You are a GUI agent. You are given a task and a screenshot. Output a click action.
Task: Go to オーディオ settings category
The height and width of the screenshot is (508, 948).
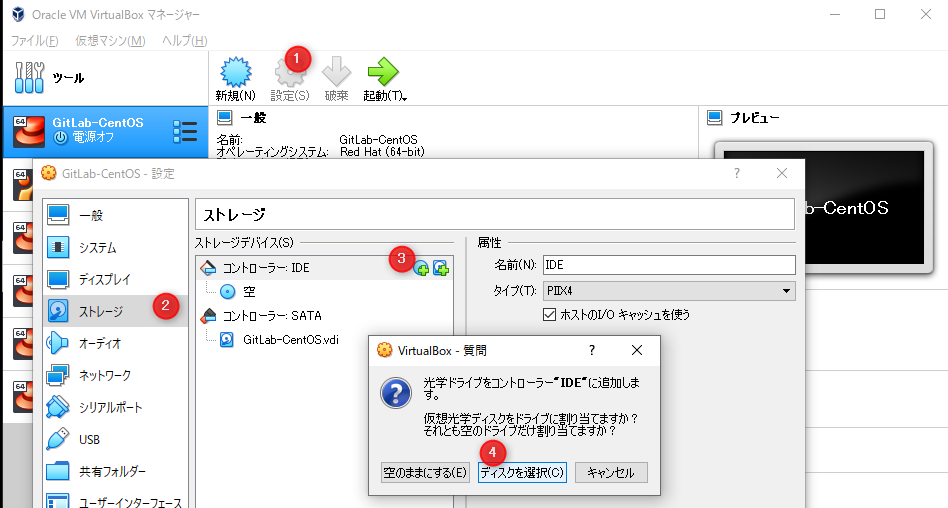point(115,344)
